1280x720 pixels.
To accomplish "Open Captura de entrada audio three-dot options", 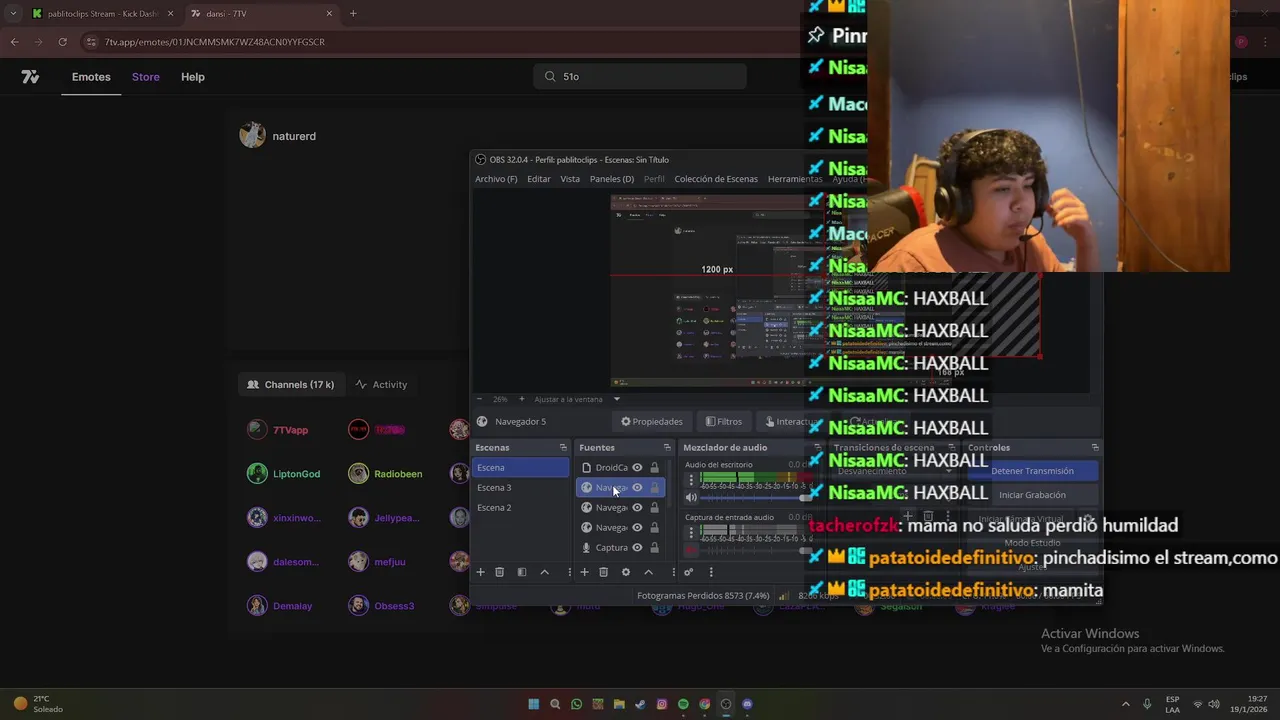I will tap(690, 532).
